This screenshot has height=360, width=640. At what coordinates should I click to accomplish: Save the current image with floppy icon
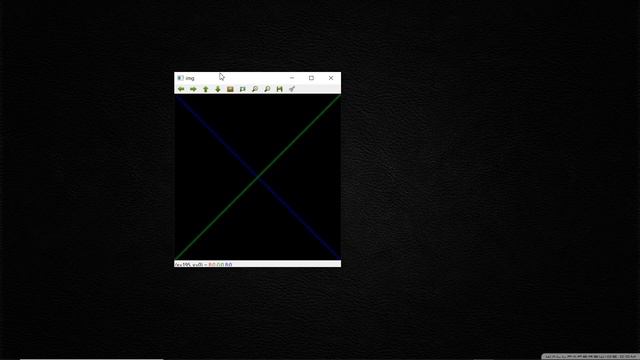click(x=279, y=89)
